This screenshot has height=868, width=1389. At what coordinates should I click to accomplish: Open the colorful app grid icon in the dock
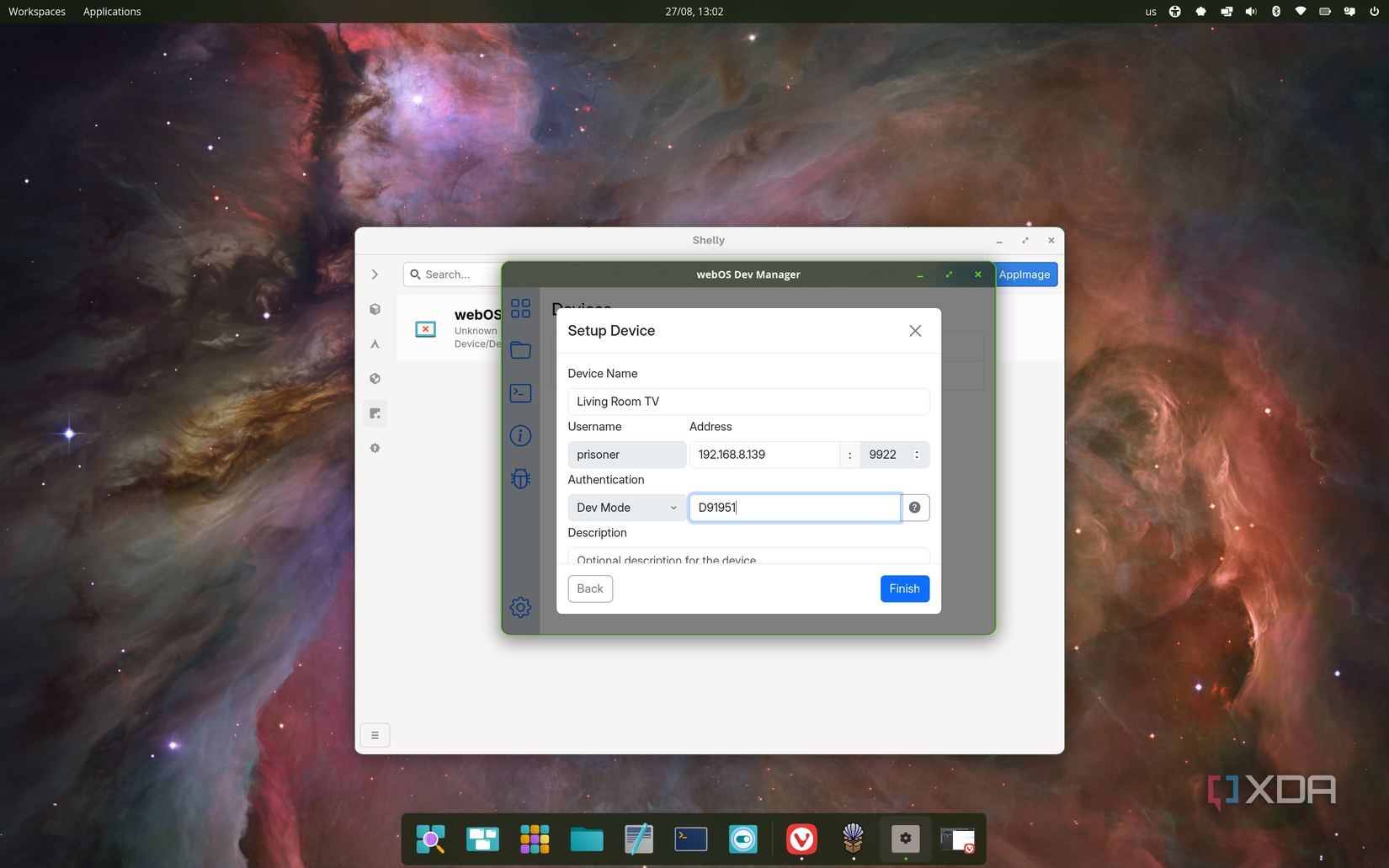tap(535, 839)
